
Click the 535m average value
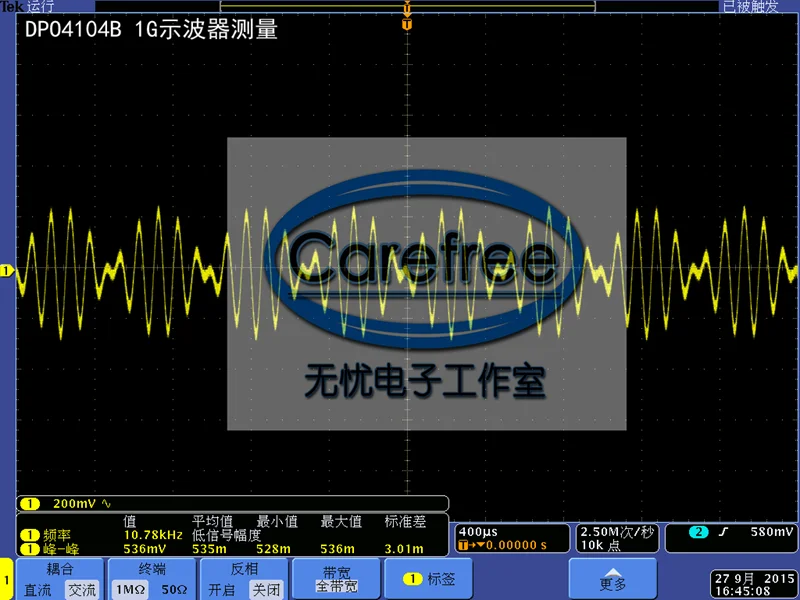click(x=209, y=549)
